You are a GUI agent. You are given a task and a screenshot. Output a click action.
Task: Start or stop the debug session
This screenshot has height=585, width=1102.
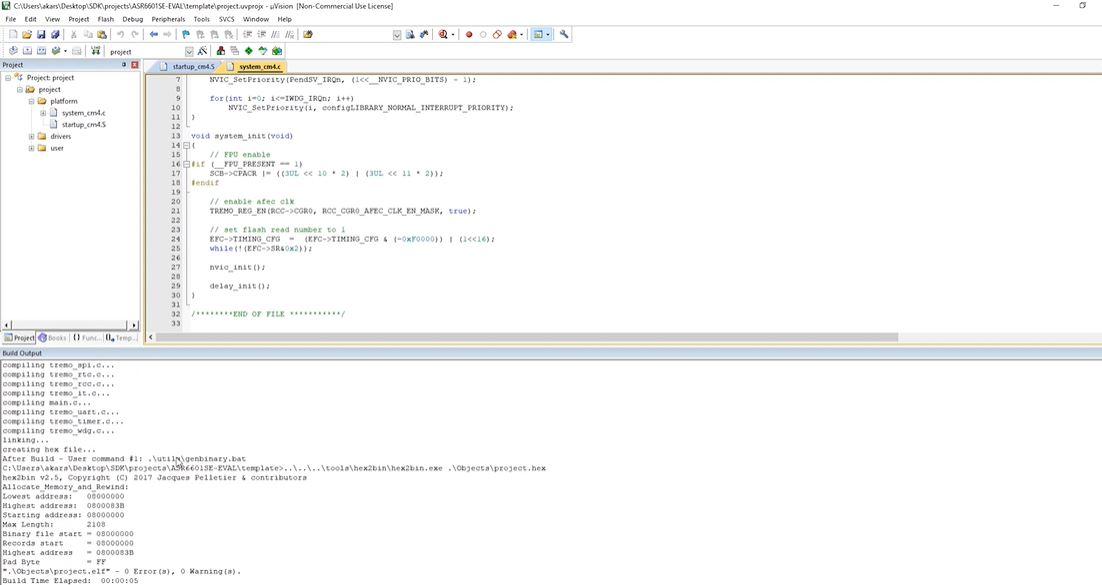point(443,34)
